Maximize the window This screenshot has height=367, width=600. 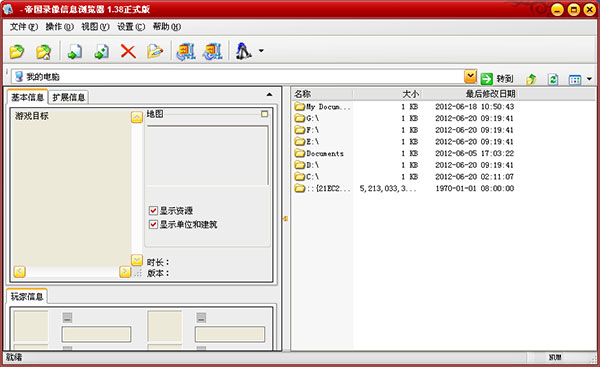[x=574, y=10]
